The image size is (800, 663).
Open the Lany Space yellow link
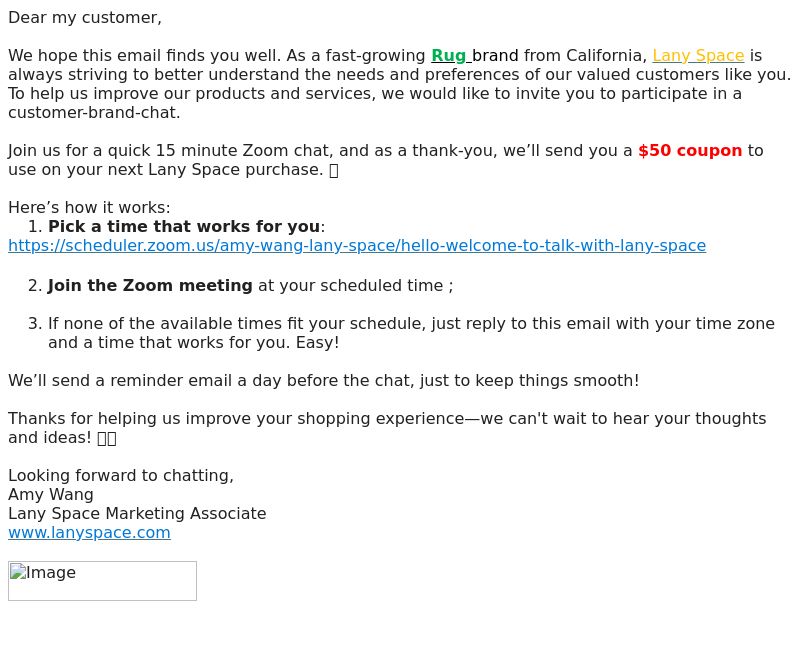pyautogui.click(x=698, y=56)
